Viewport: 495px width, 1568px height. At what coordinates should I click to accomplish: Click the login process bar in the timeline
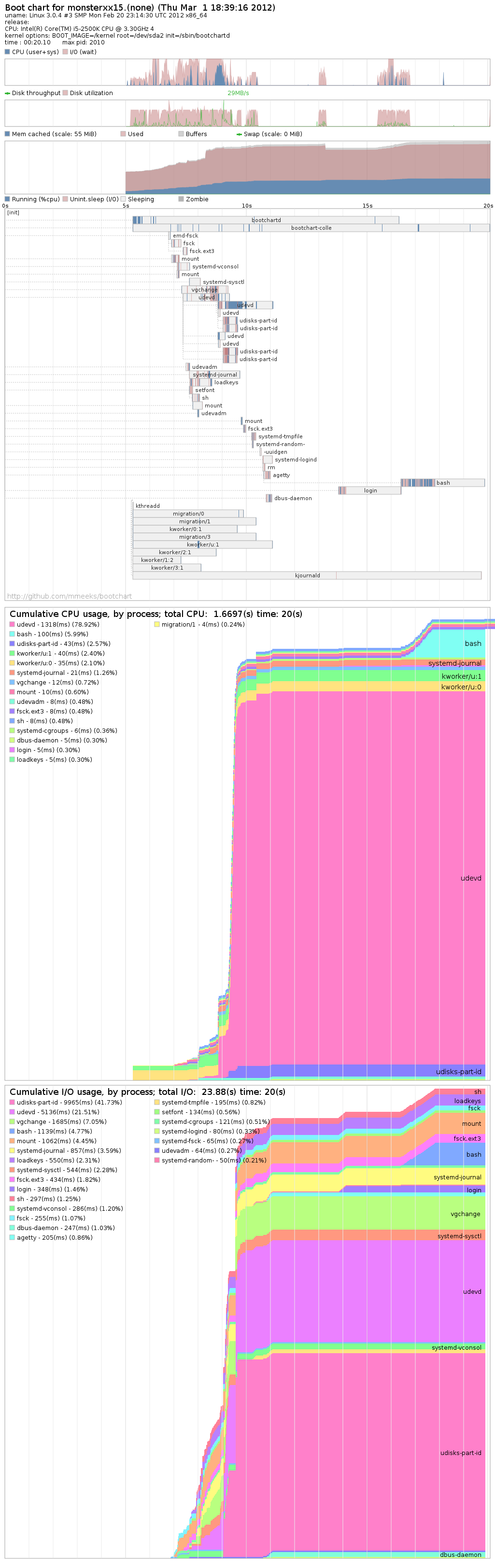click(x=370, y=490)
